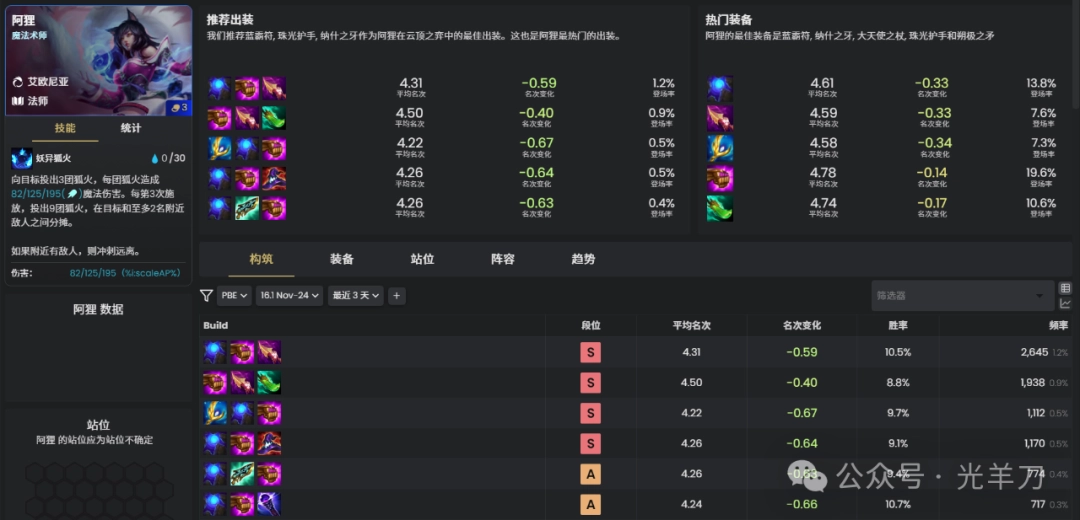The height and width of the screenshot is (520, 1080).
Task: Expand the 16.1 Nov-24 patch dropdown
Action: tap(289, 296)
